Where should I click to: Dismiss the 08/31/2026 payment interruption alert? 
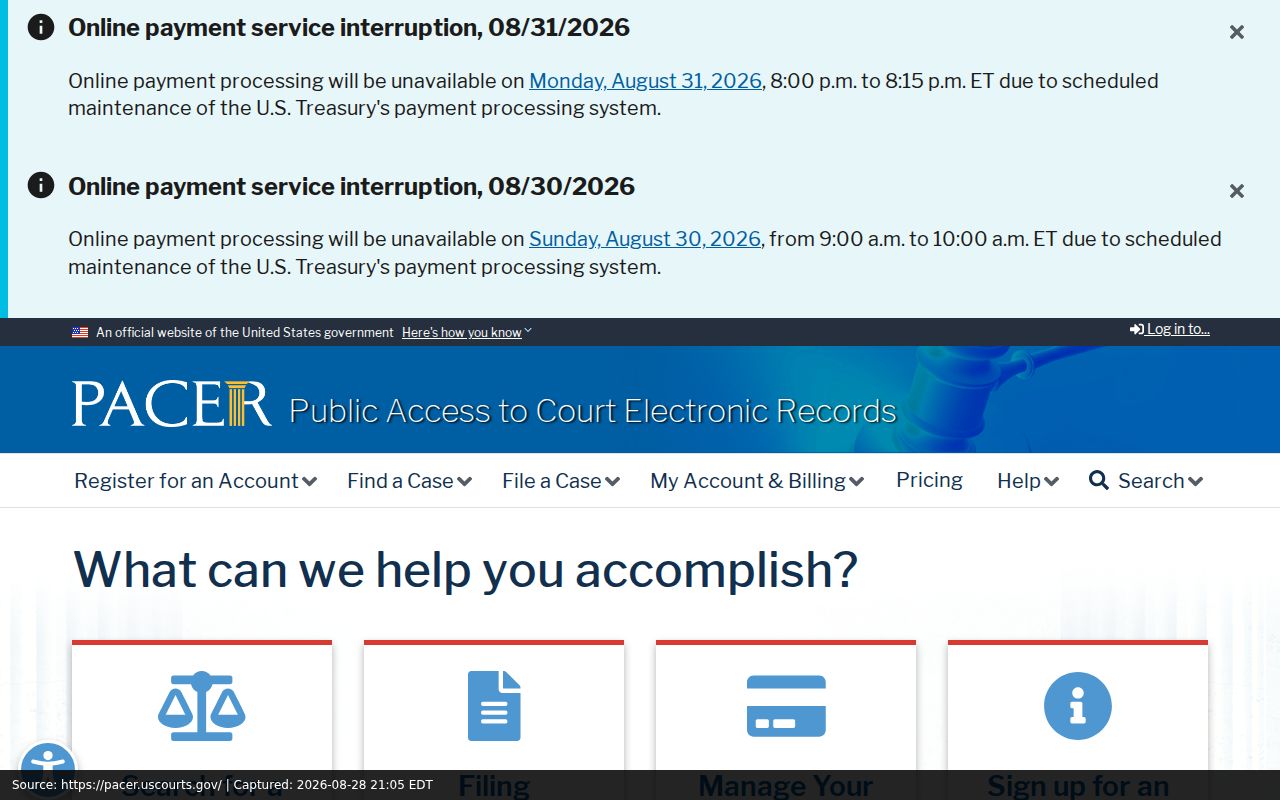(1237, 32)
